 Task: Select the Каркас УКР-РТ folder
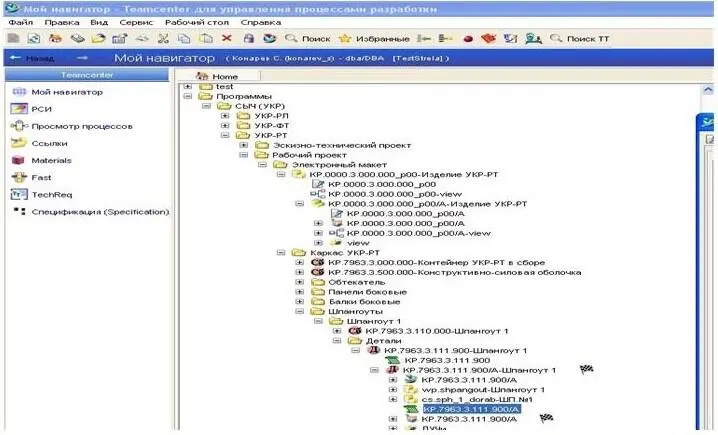[x=345, y=253]
